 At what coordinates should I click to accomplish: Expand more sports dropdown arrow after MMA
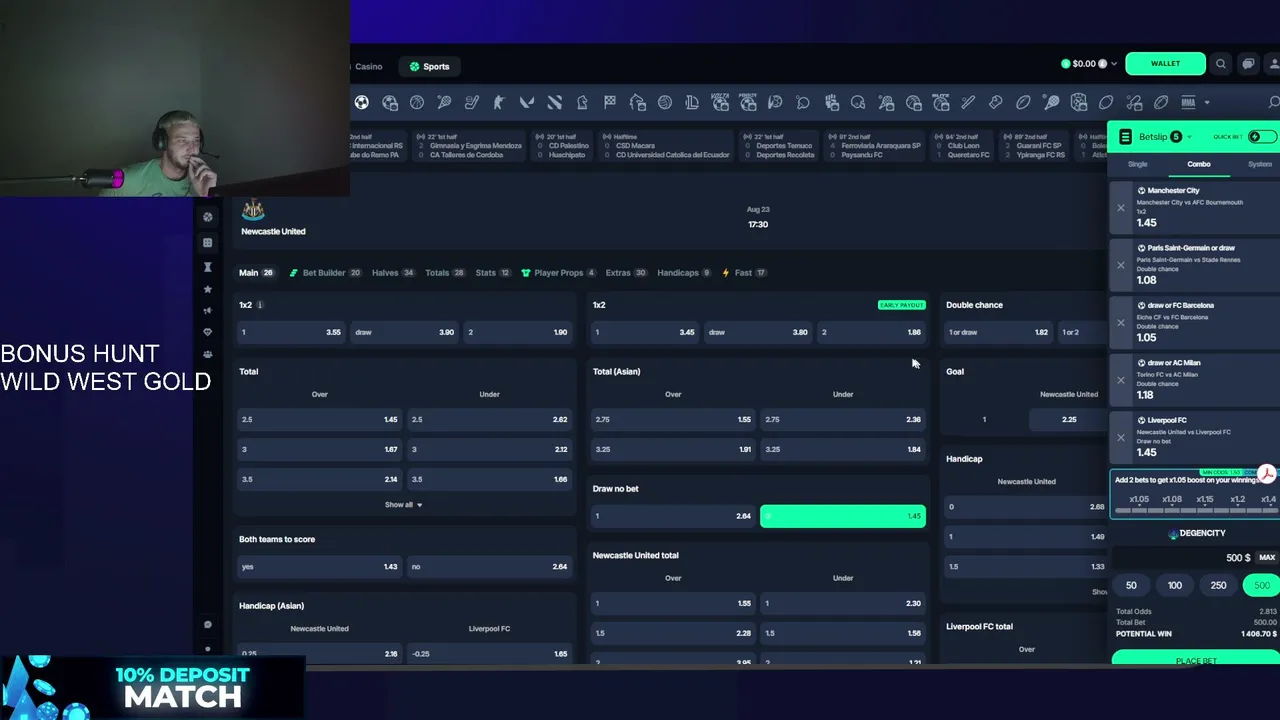[1207, 102]
